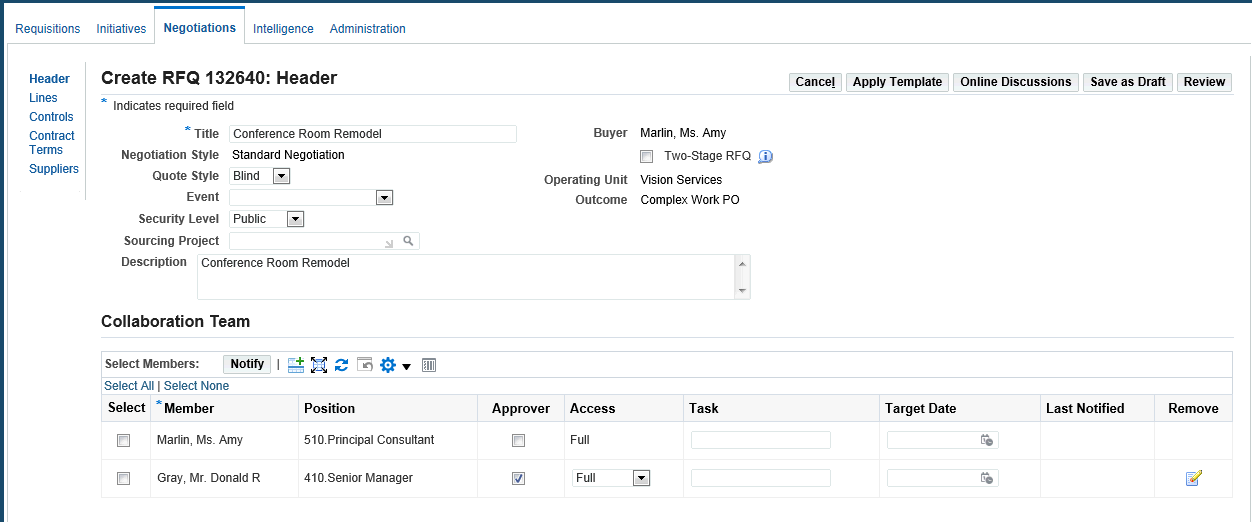Open calendar picker for Amy Marlin's Target Date
This screenshot has height=522, width=1252.
point(986,440)
